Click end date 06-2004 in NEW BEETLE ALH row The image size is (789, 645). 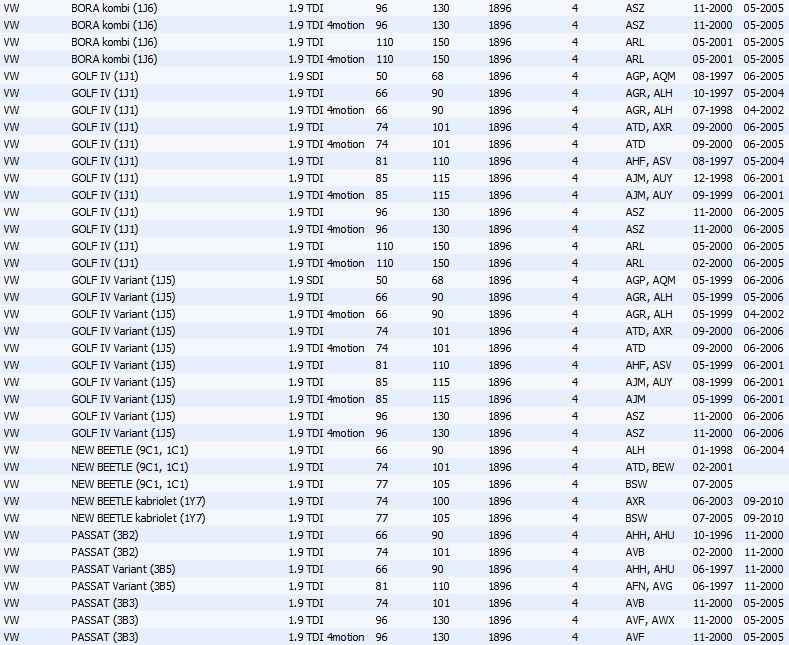point(763,450)
